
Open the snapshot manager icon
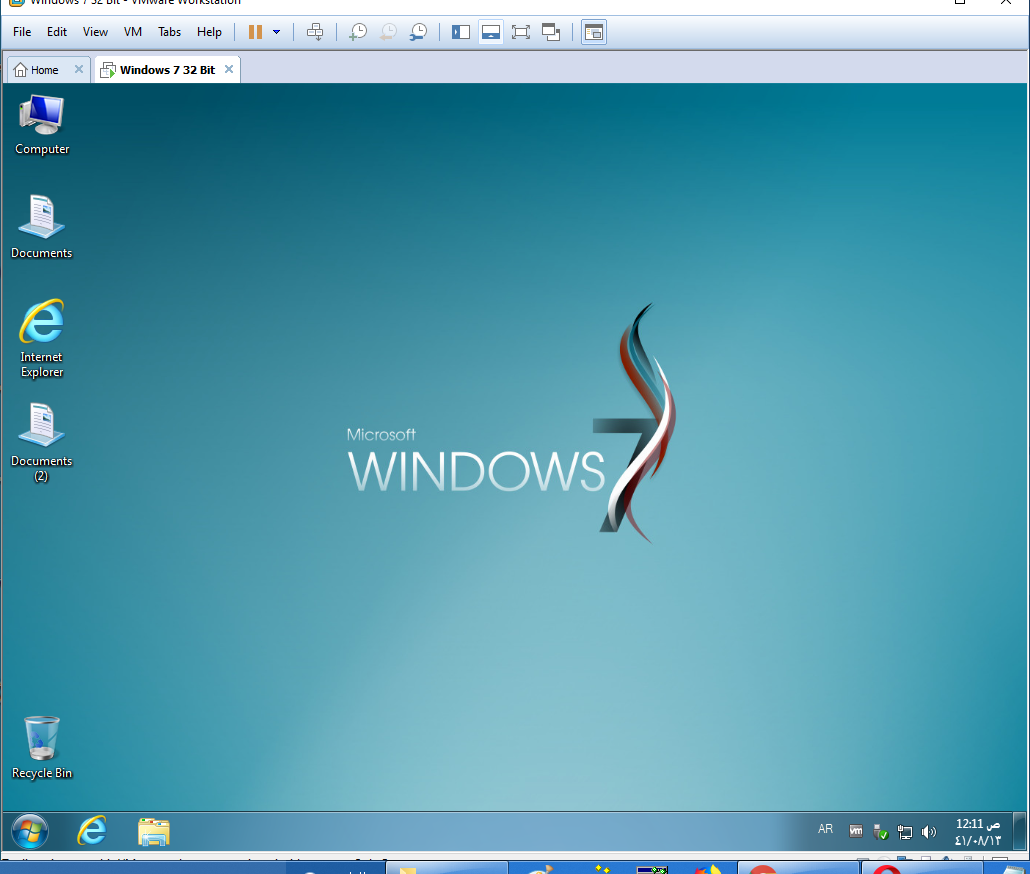(x=418, y=32)
